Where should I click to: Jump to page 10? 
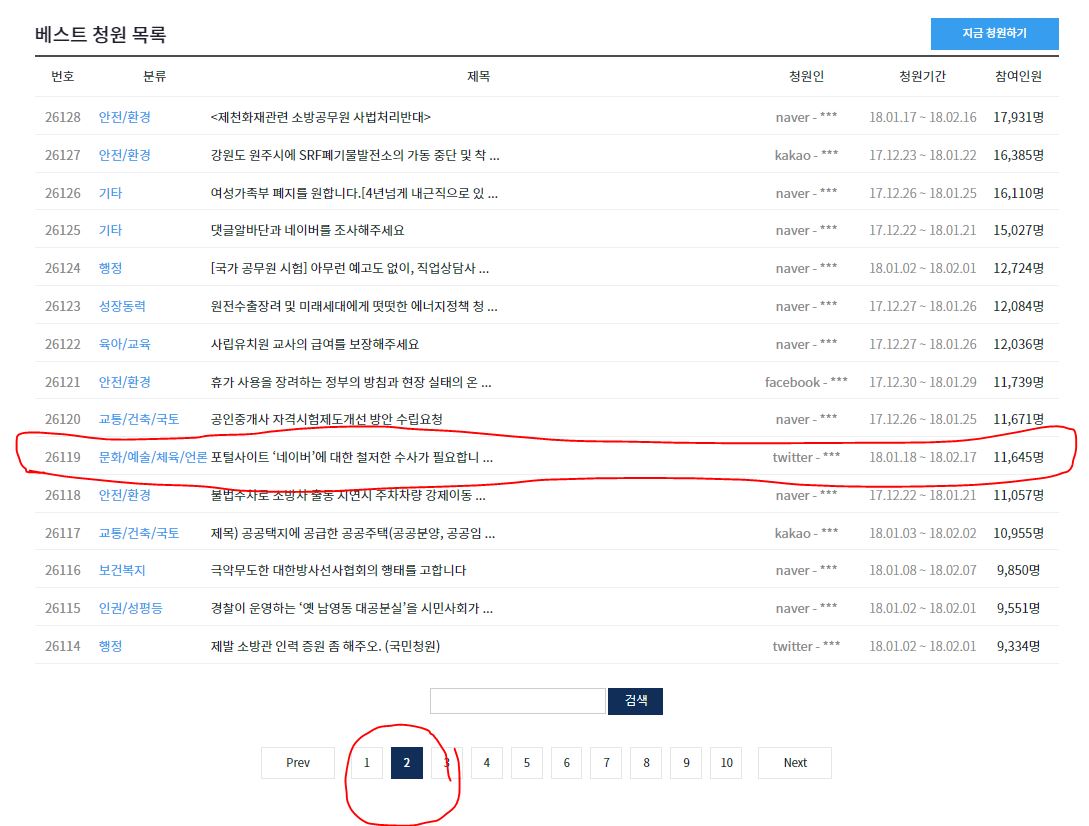[726, 762]
